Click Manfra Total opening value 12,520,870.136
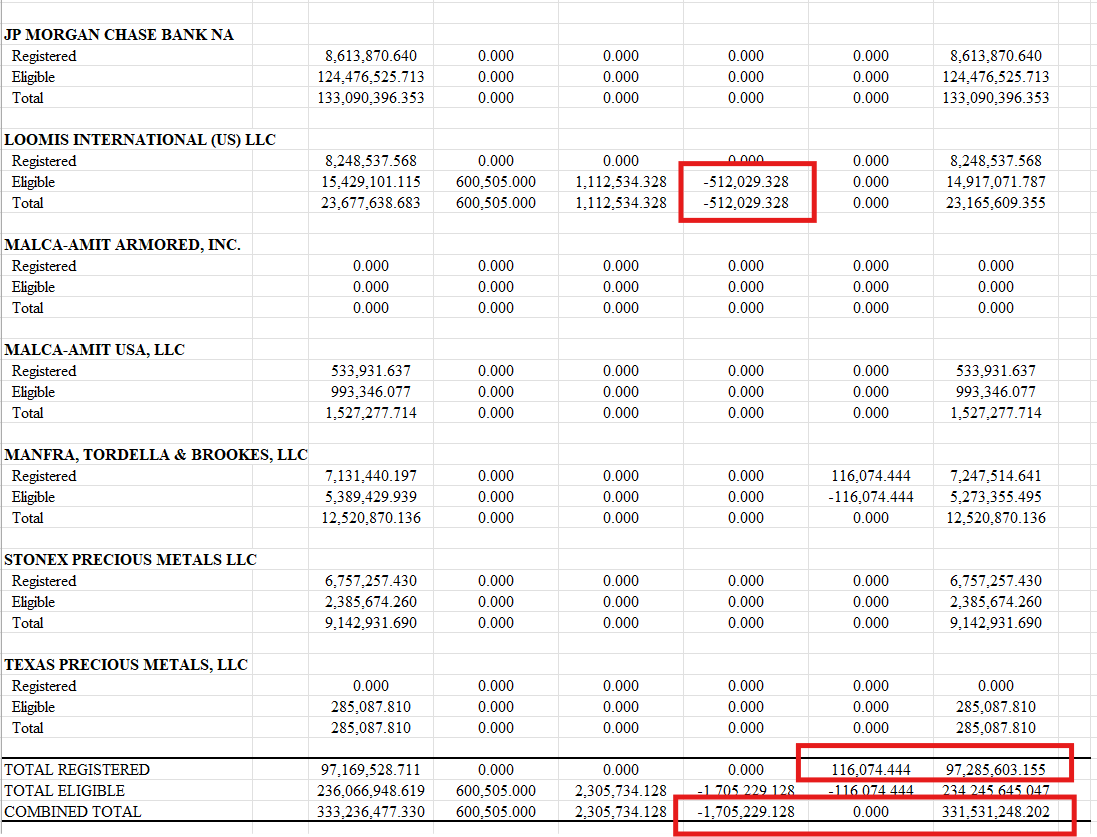Viewport: 1097px width, 837px height. click(x=371, y=518)
